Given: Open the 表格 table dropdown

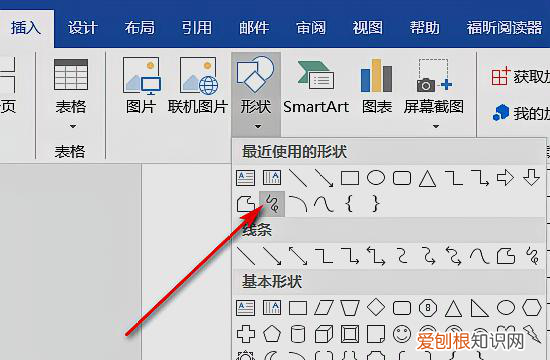Looking at the screenshot, I should click(x=71, y=93).
